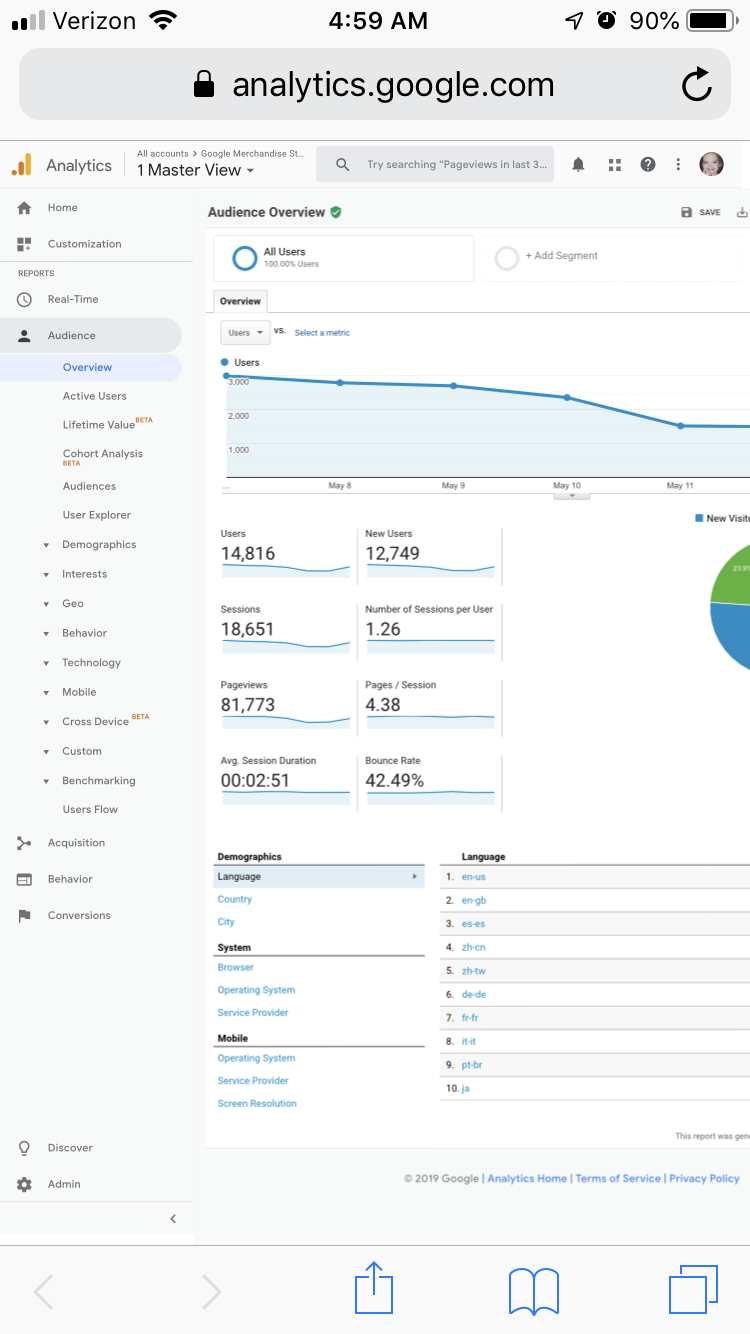Open the 1 Master View selector
Screen dimensions: 750x1334
[x=196, y=170]
